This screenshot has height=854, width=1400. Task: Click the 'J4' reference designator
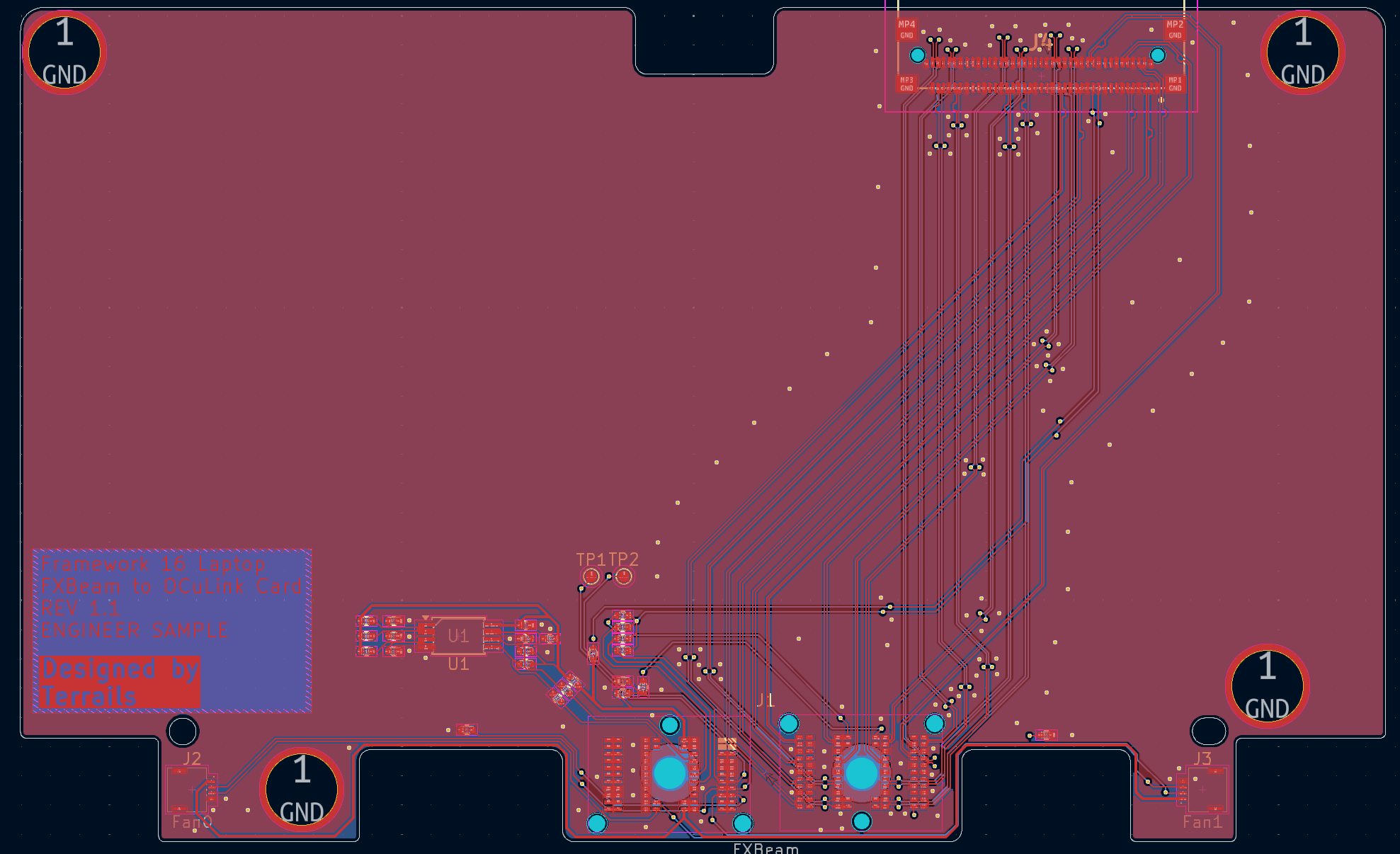(1041, 42)
